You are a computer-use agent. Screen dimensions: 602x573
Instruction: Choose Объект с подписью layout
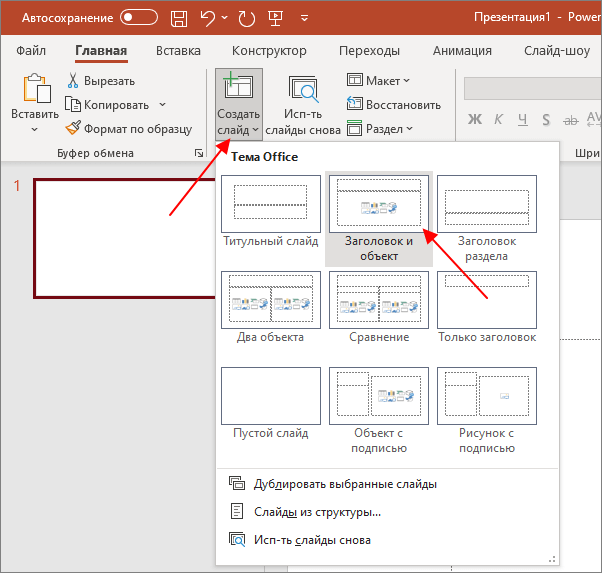(x=379, y=411)
